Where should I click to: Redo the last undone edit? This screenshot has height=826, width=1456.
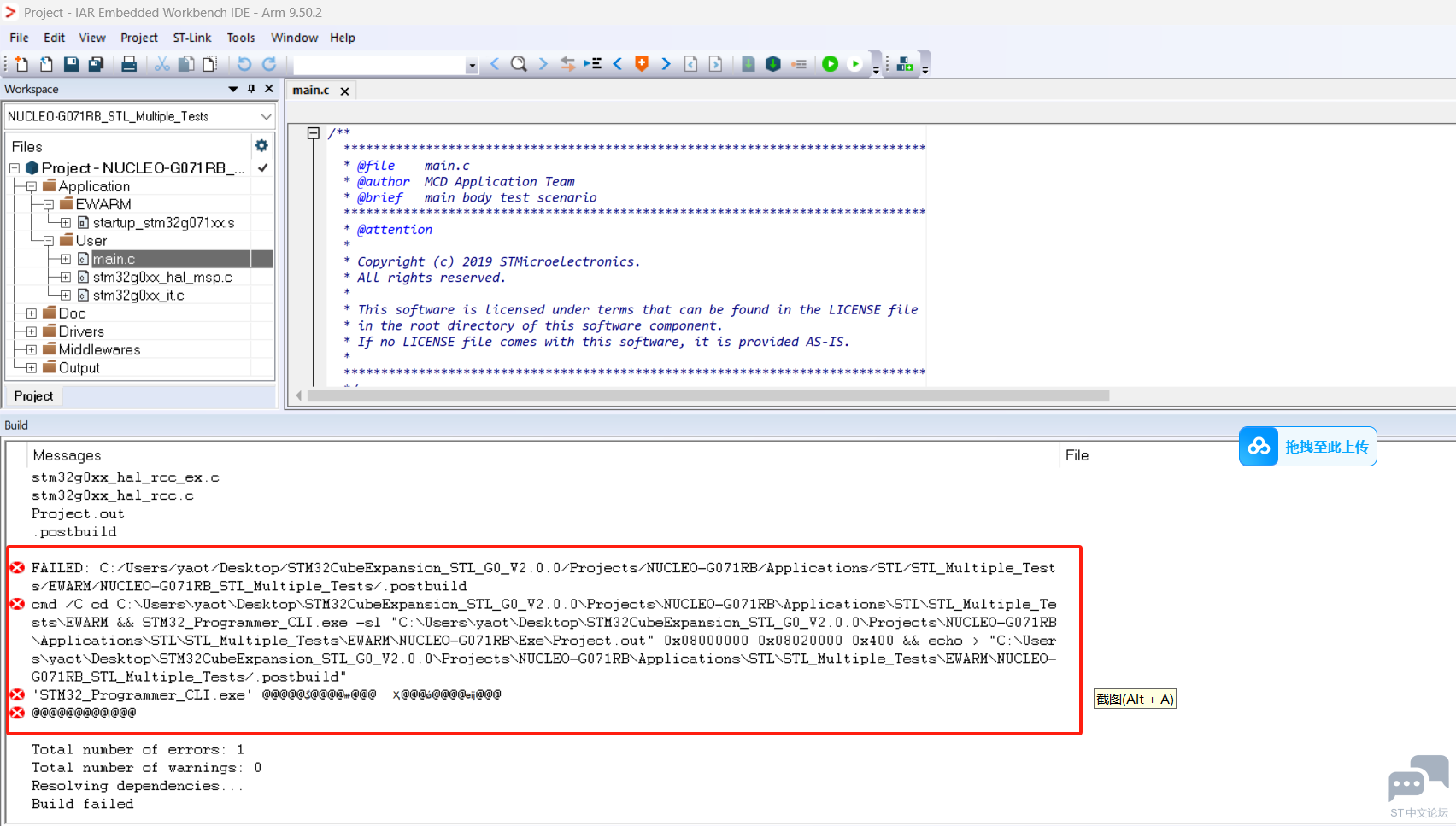coord(269,64)
